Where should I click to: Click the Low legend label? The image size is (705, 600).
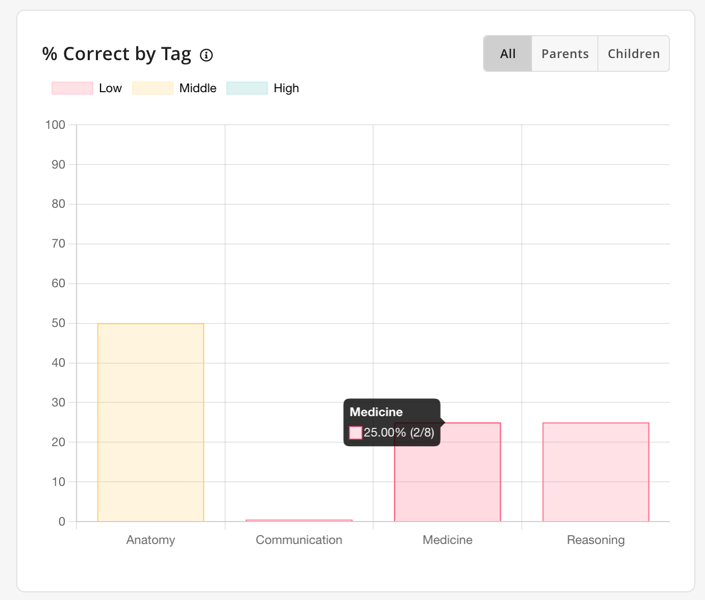point(111,88)
